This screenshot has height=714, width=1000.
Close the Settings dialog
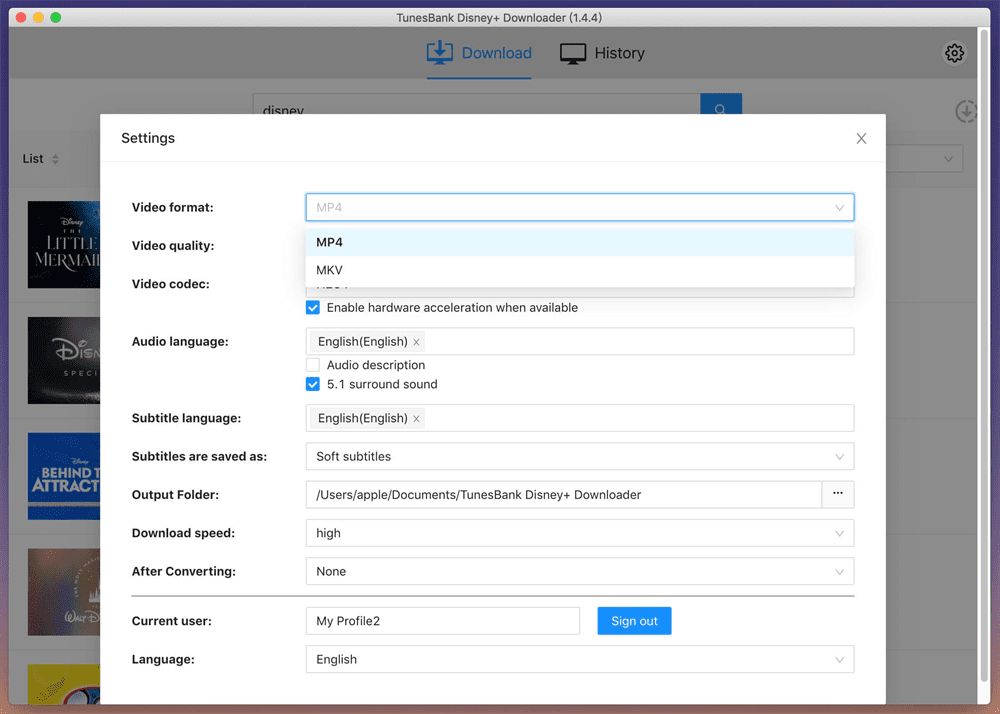tap(861, 138)
